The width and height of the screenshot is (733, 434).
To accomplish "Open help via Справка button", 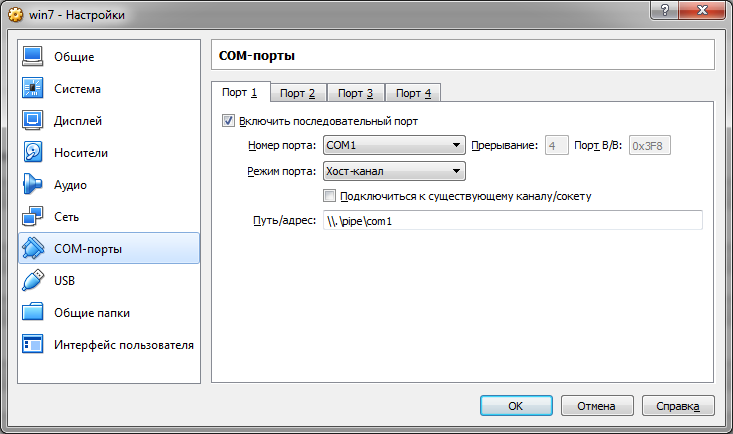I will coord(678,405).
